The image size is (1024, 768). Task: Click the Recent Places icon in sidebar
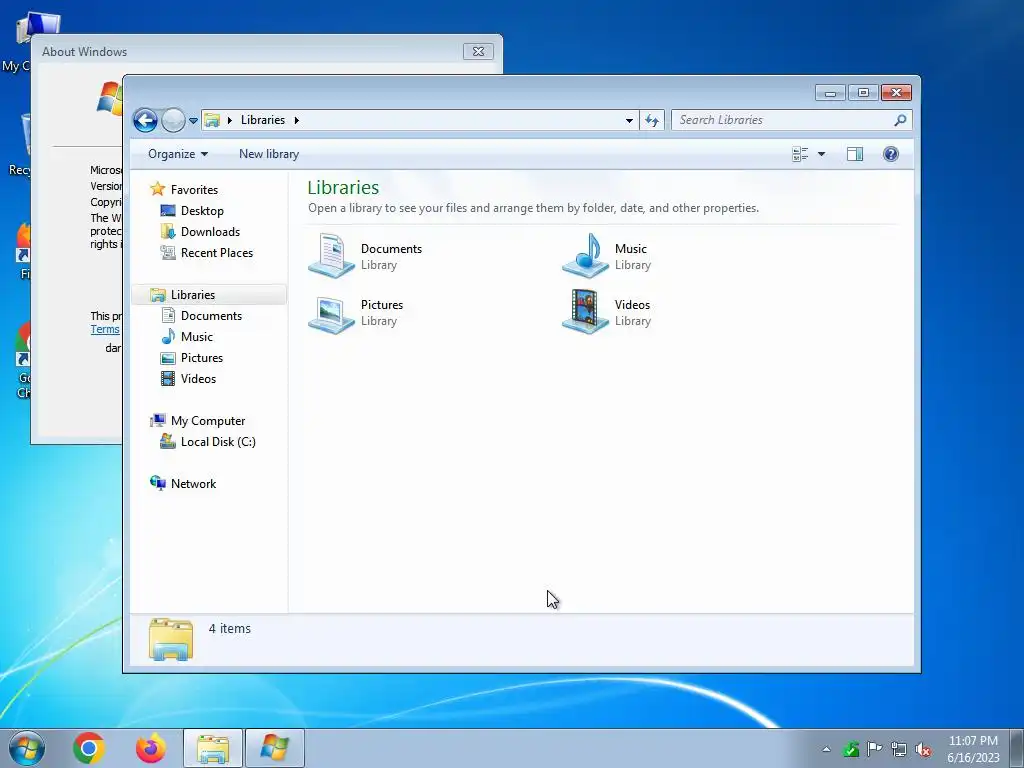[x=168, y=253]
